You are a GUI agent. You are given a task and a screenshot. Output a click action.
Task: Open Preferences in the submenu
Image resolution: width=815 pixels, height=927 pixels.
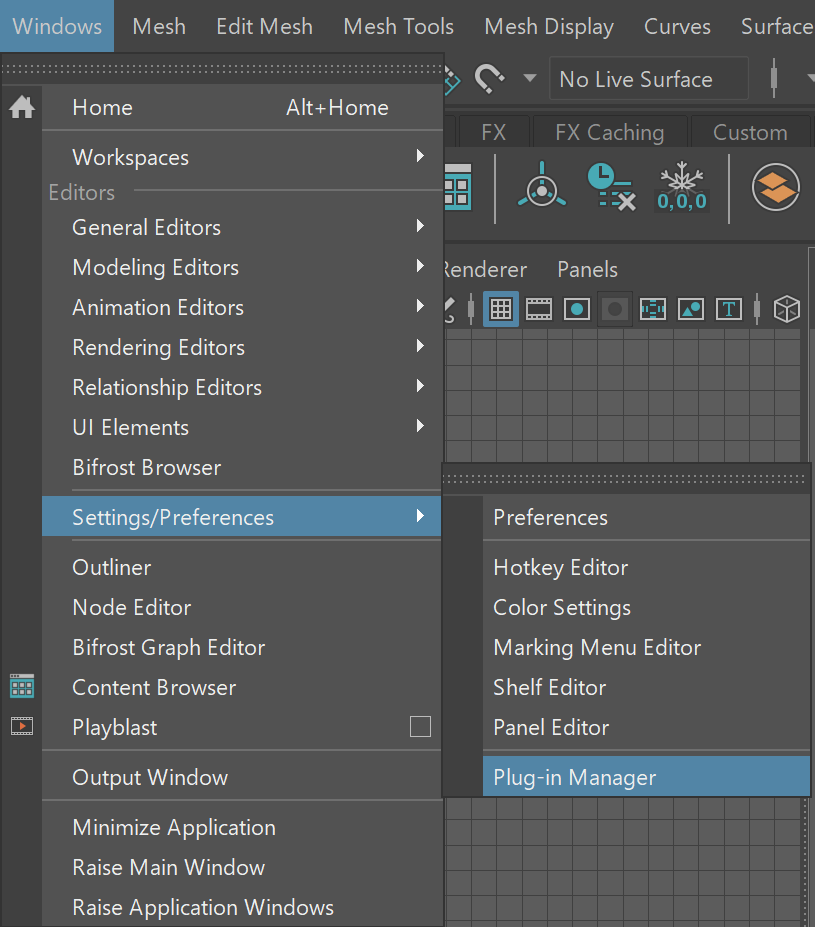(646, 517)
